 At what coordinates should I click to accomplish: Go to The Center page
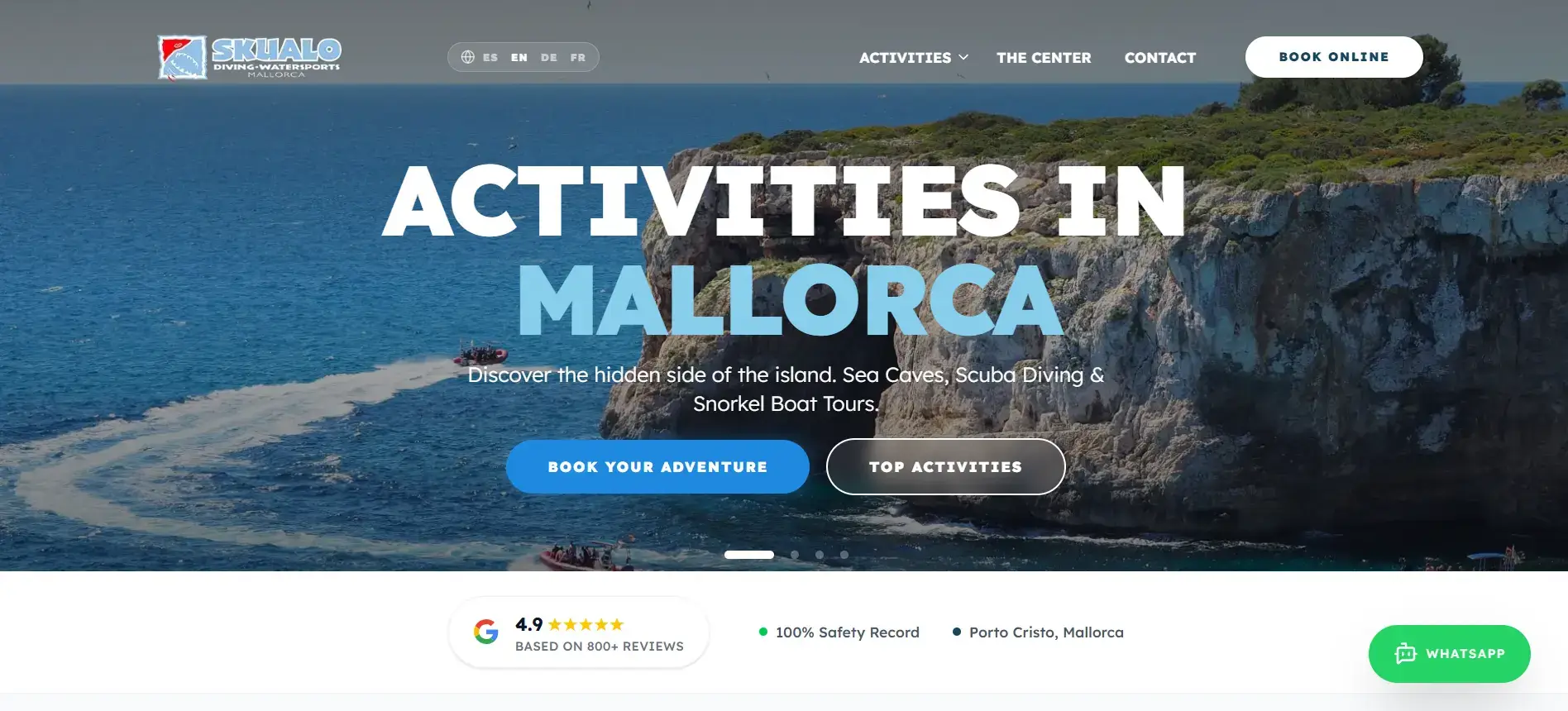pyautogui.click(x=1044, y=58)
